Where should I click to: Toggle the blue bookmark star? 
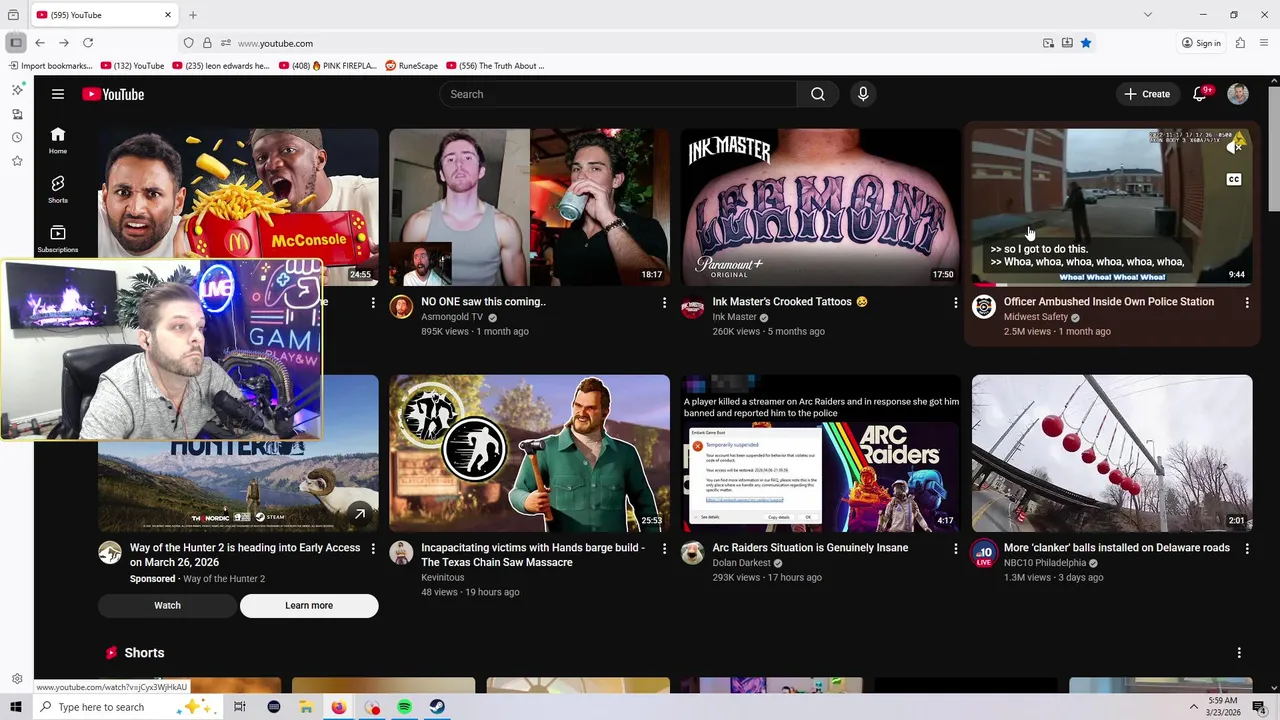click(x=1086, y=43)
